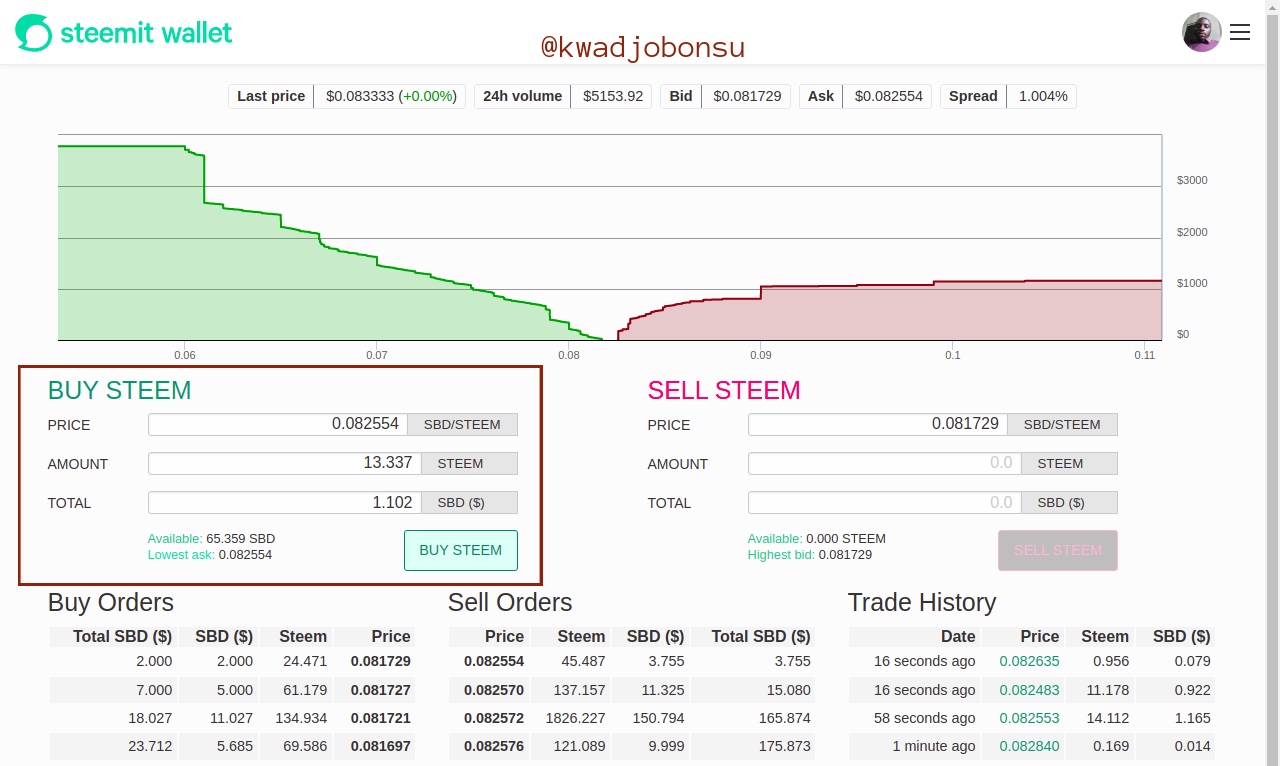Image resolution: width=1280 pixels, height=766 pixels.
Task: Select buy order priced 0.081727
Action: 232,690
